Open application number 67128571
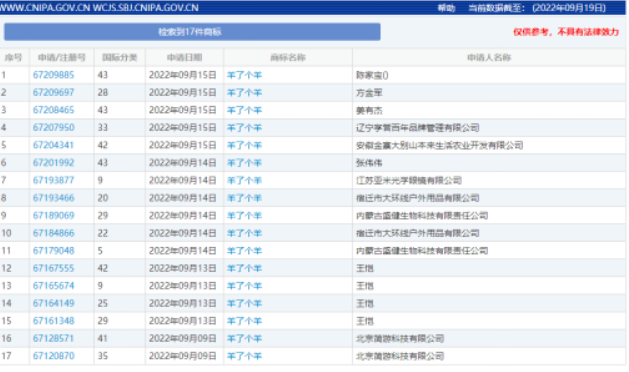Viewport: 629px width, 372px height. (54, 339)
